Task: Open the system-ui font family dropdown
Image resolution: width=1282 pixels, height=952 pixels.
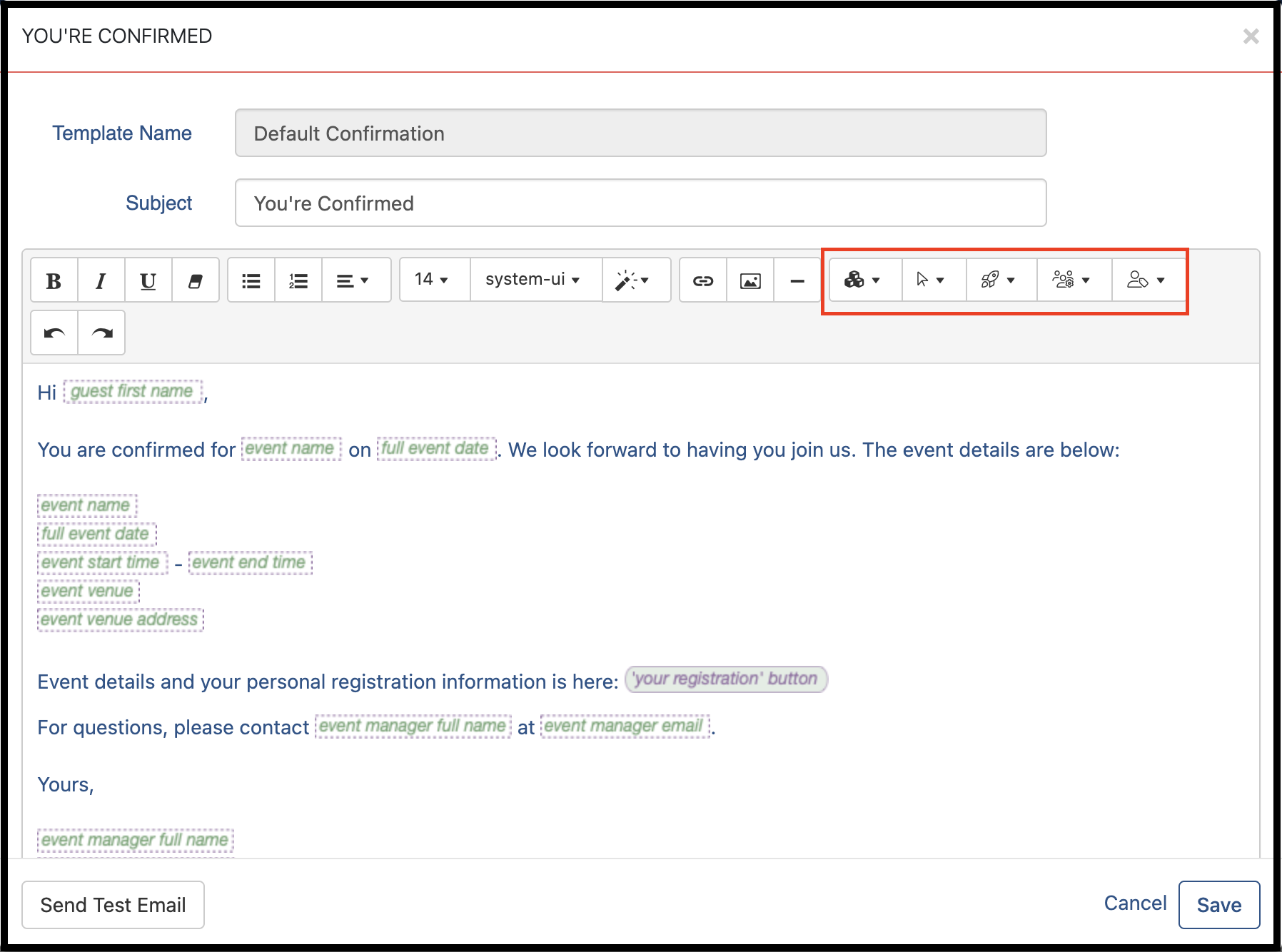Action: click(x=536, y=279)
